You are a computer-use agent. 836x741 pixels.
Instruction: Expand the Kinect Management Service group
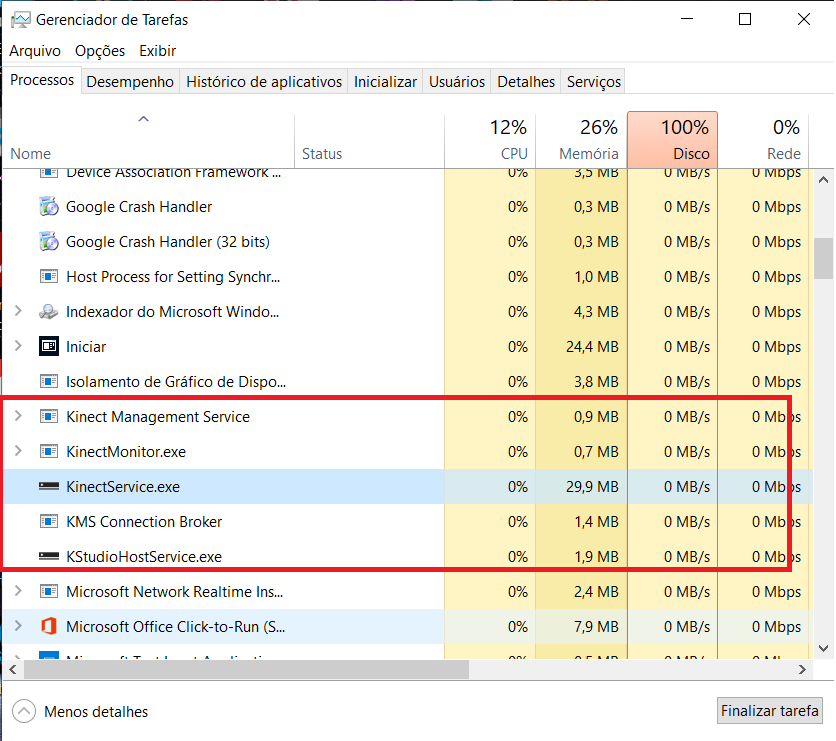pyautogui.click(x=18, y=416)
